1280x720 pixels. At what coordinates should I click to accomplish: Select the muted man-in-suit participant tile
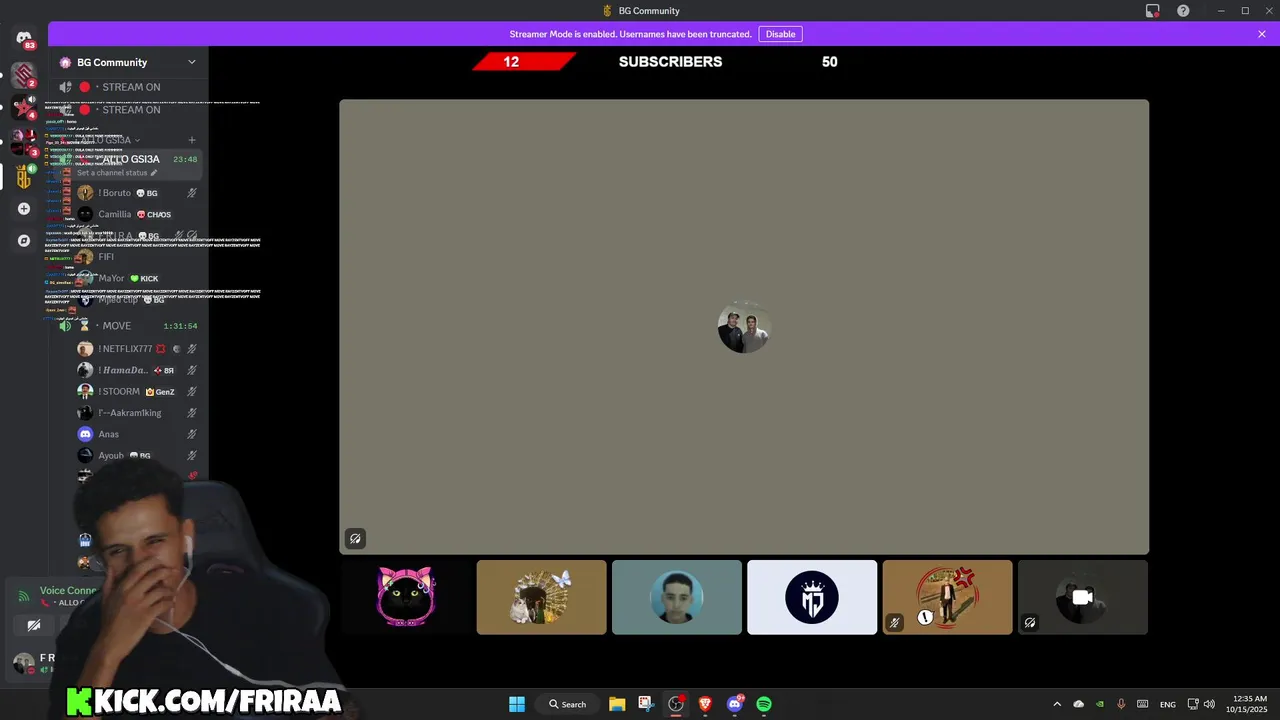coord(947,597)
